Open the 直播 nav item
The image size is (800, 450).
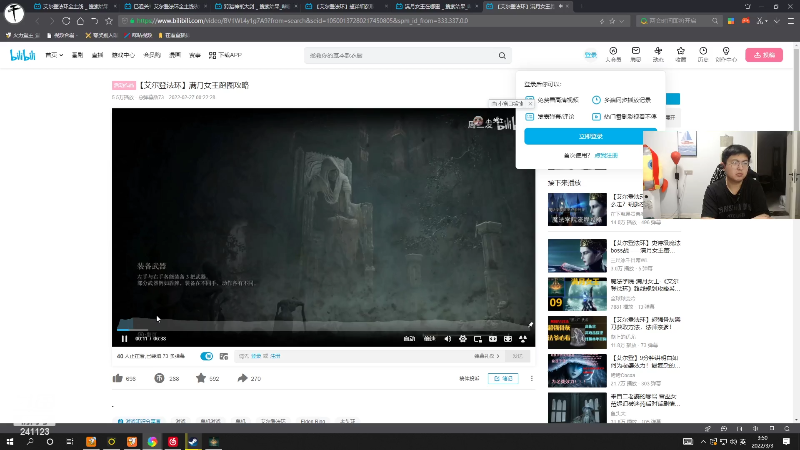click(x=97, y=55)
